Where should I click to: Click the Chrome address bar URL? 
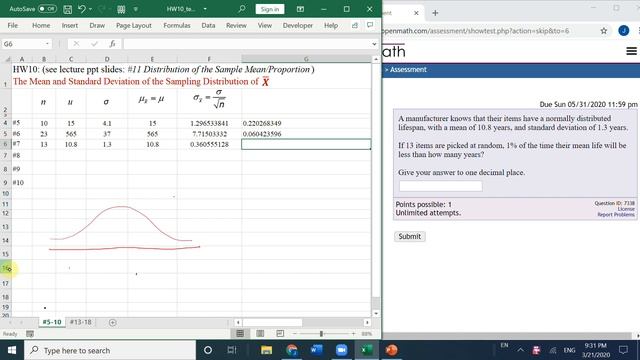(476, 31)
